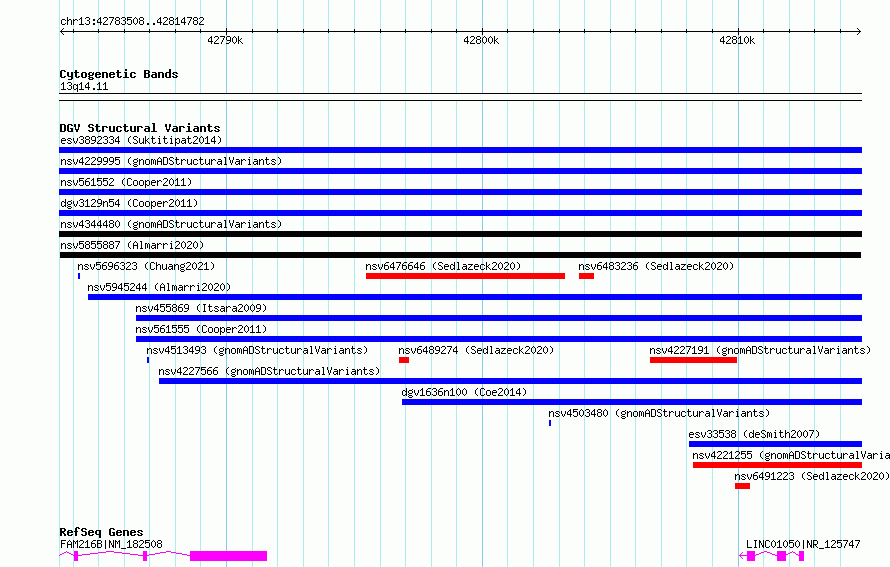Click the LINC01050|NR_125747 gene label
This screenshot has height=567, width=890.
pos(803,544)
